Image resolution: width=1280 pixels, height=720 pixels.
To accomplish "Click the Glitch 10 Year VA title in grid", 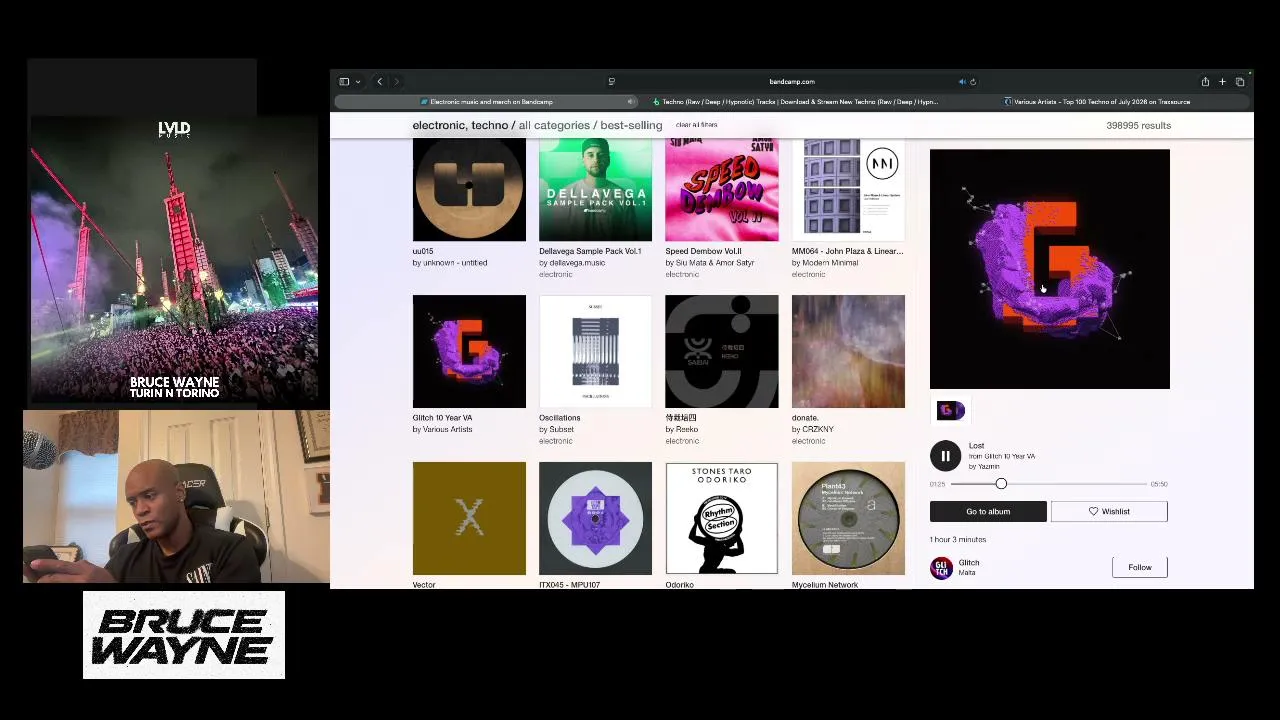I will click(442, 418).
